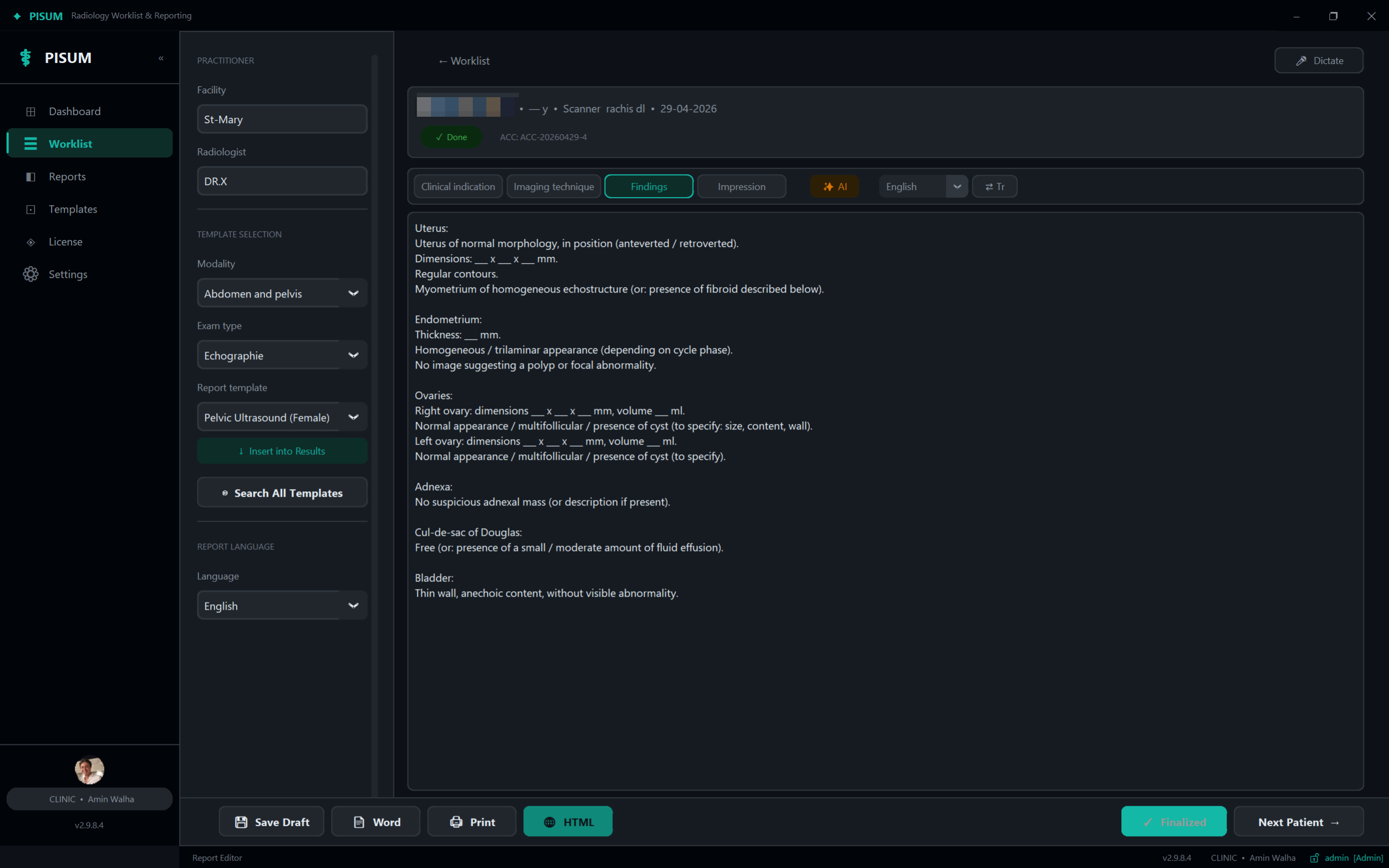Expand the Modality dropdown

click(282, 293)
